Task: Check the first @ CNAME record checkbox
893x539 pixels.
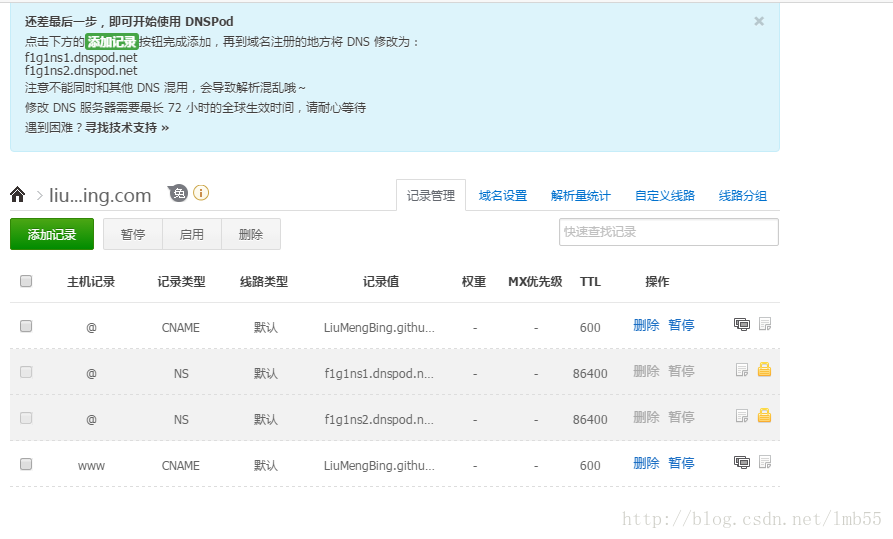Action: tap(26, 326)
